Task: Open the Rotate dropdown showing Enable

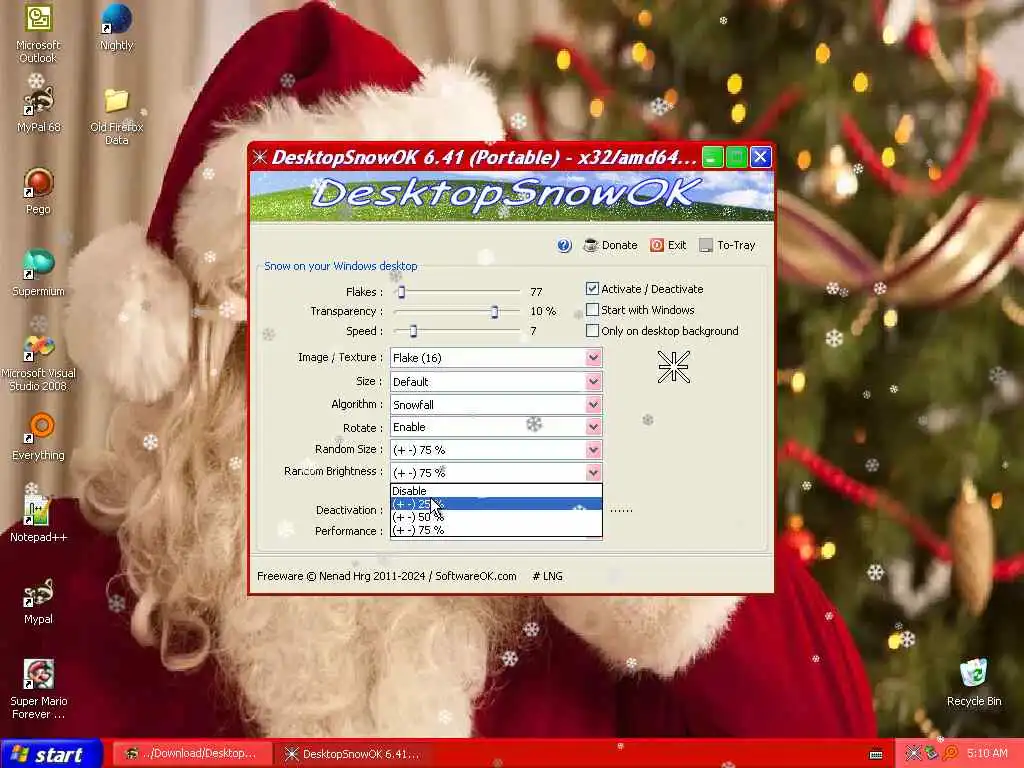Action: click(x=496, y=427)
